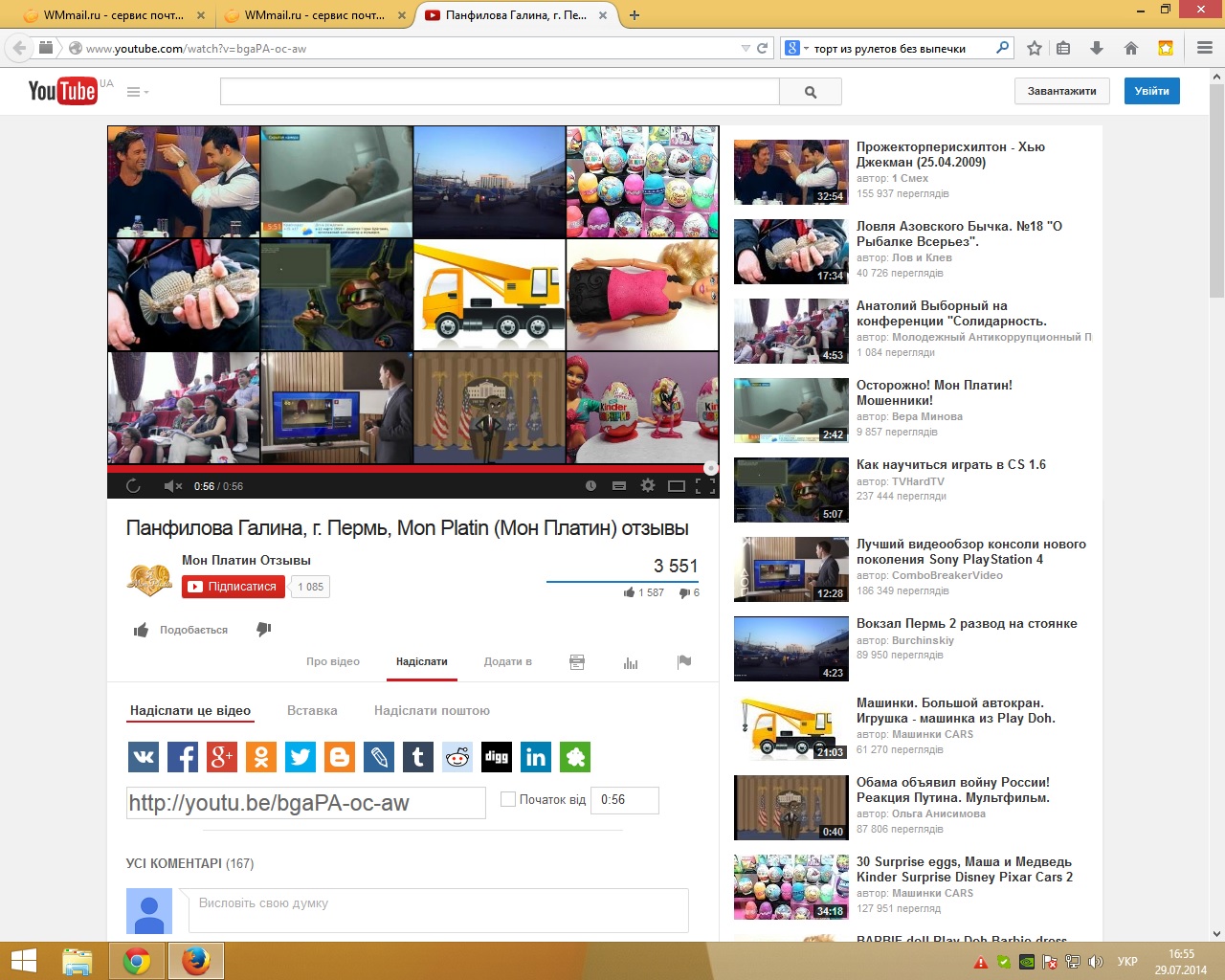Screen dimensions: 1225x980
Task: Share the video on LinkedIn
Action: [536, 757]
